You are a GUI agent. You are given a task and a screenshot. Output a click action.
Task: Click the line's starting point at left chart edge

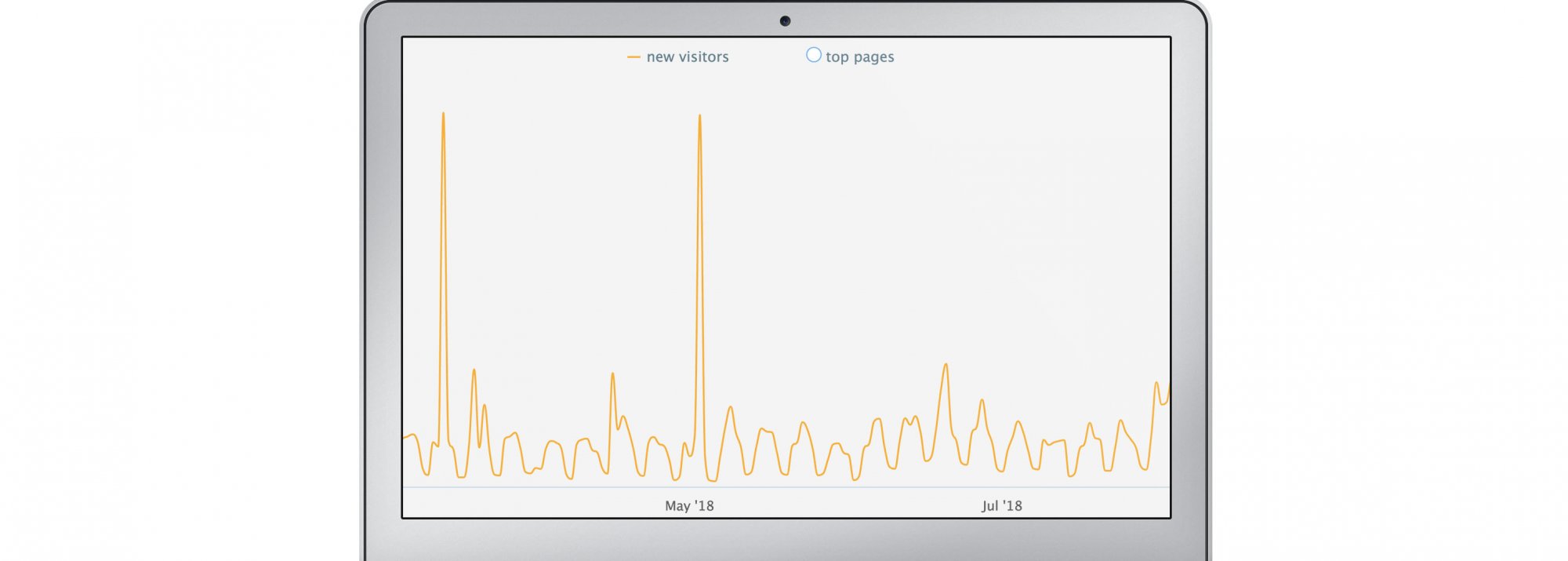coord(404,437)
